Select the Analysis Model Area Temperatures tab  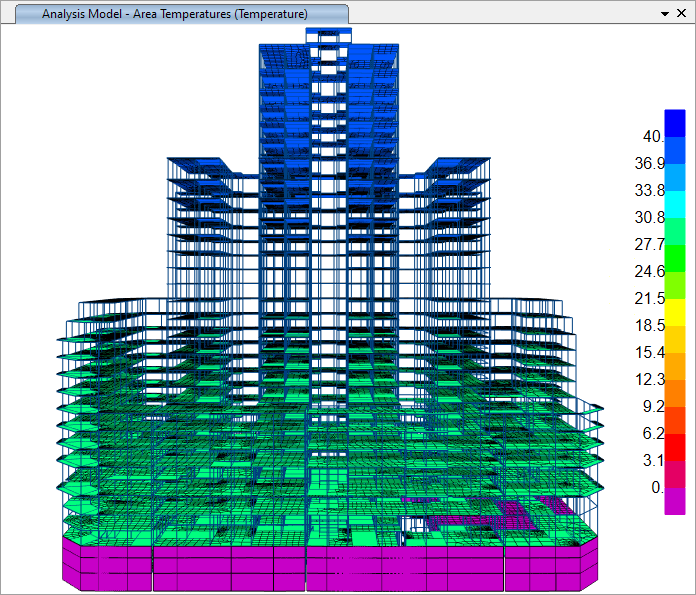[x=175, y=14]
